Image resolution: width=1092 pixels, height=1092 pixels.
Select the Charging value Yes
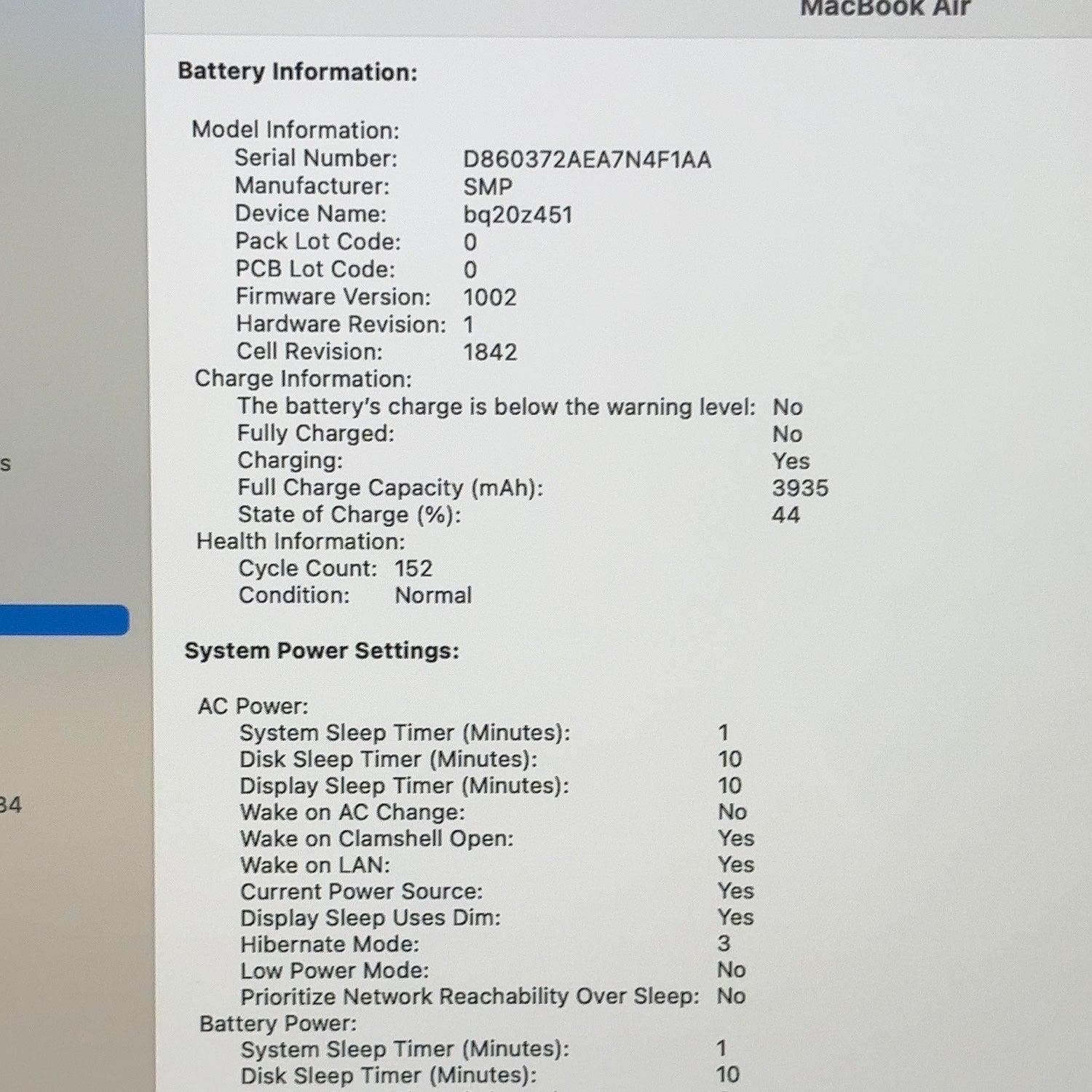(x=791, y=461)
